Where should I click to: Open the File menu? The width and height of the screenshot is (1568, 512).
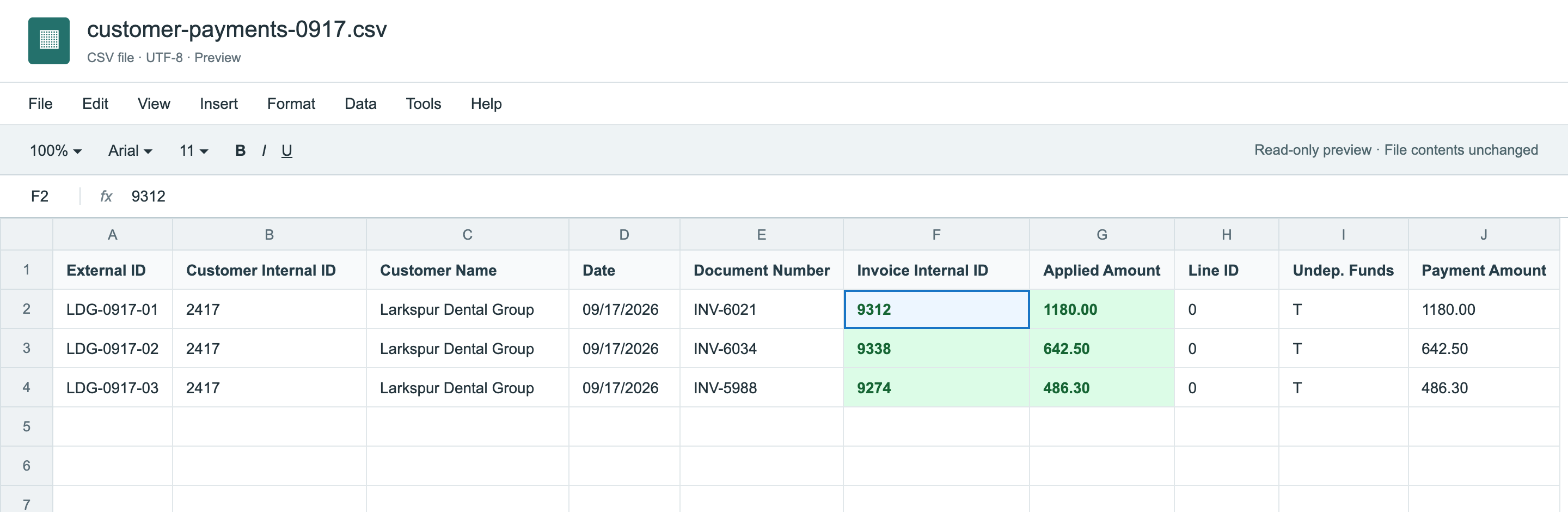[x=40, y=103]
